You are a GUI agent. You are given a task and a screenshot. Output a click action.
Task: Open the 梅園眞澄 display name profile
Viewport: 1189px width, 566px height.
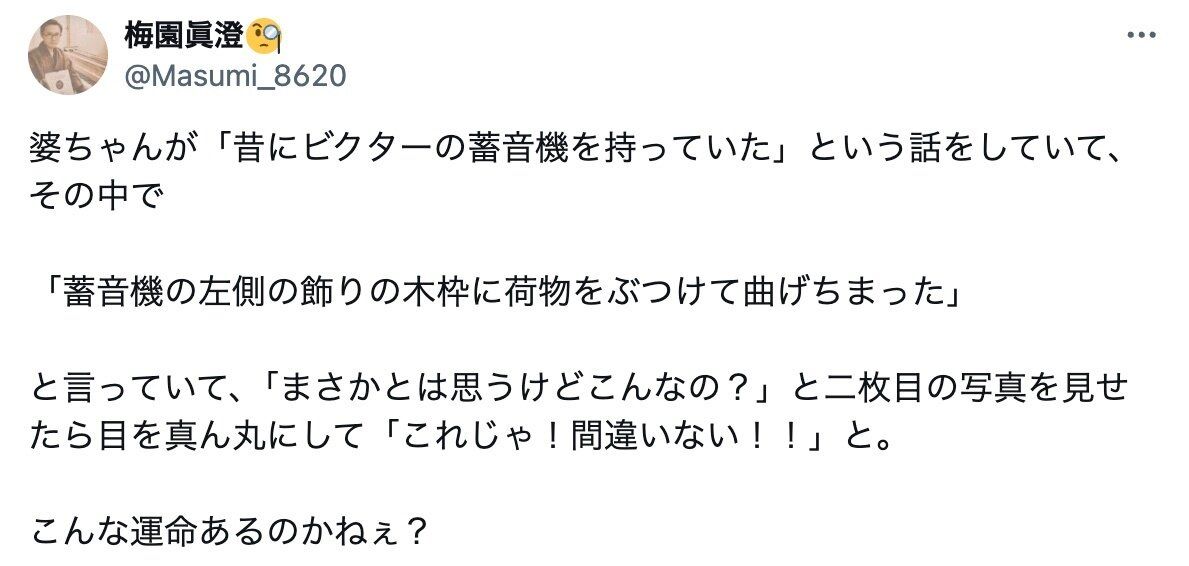pos(183,36)
